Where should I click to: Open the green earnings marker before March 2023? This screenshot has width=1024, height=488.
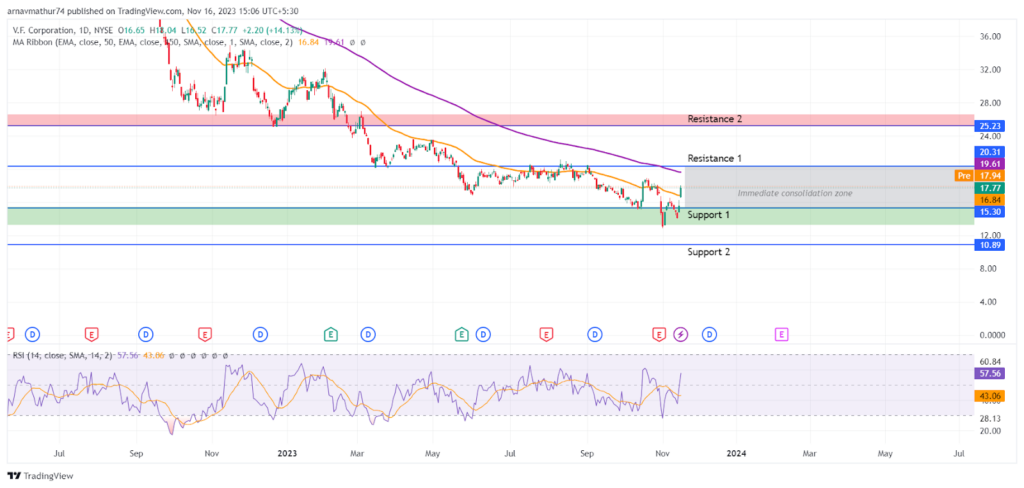331,334
